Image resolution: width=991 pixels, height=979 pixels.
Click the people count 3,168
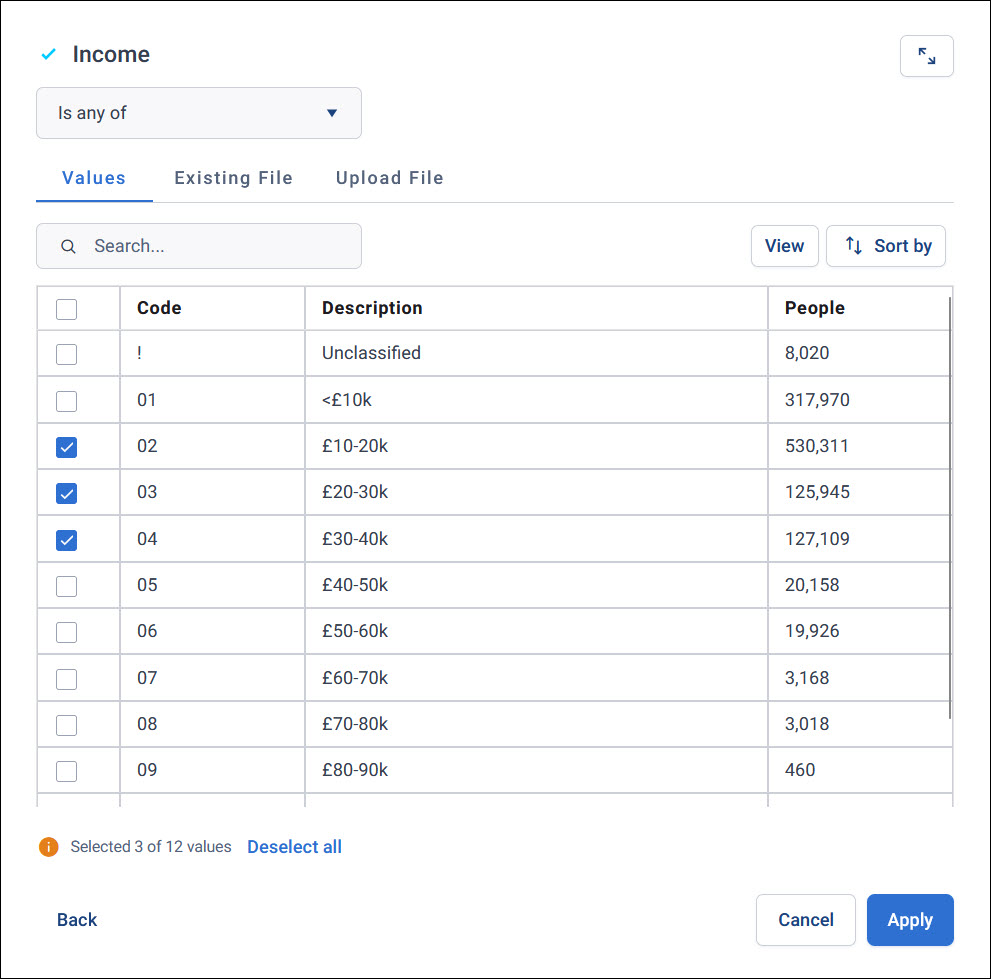(807, 678)
